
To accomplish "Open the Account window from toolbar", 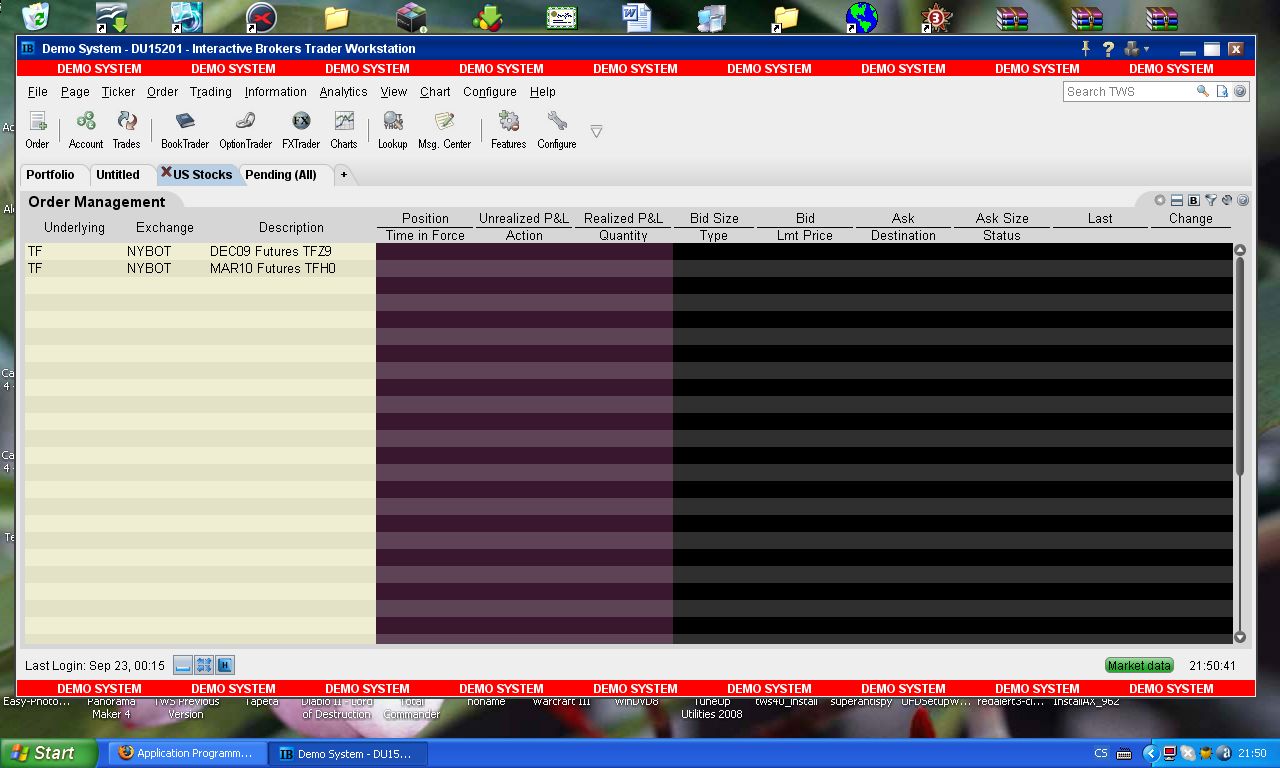I will pyautogui.click(x=86, y=130).
